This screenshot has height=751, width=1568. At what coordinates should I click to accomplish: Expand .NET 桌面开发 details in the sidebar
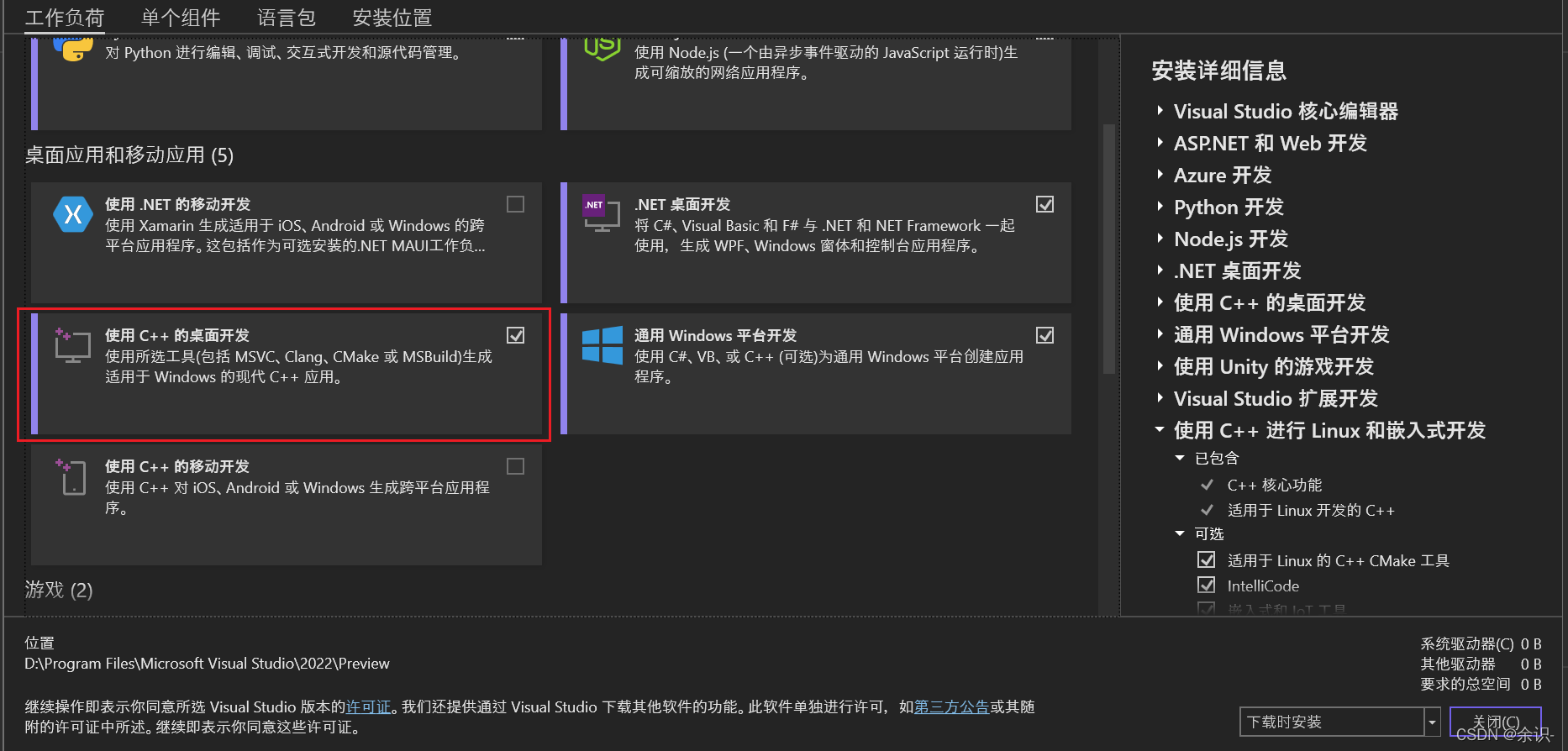coord(1160,270)
